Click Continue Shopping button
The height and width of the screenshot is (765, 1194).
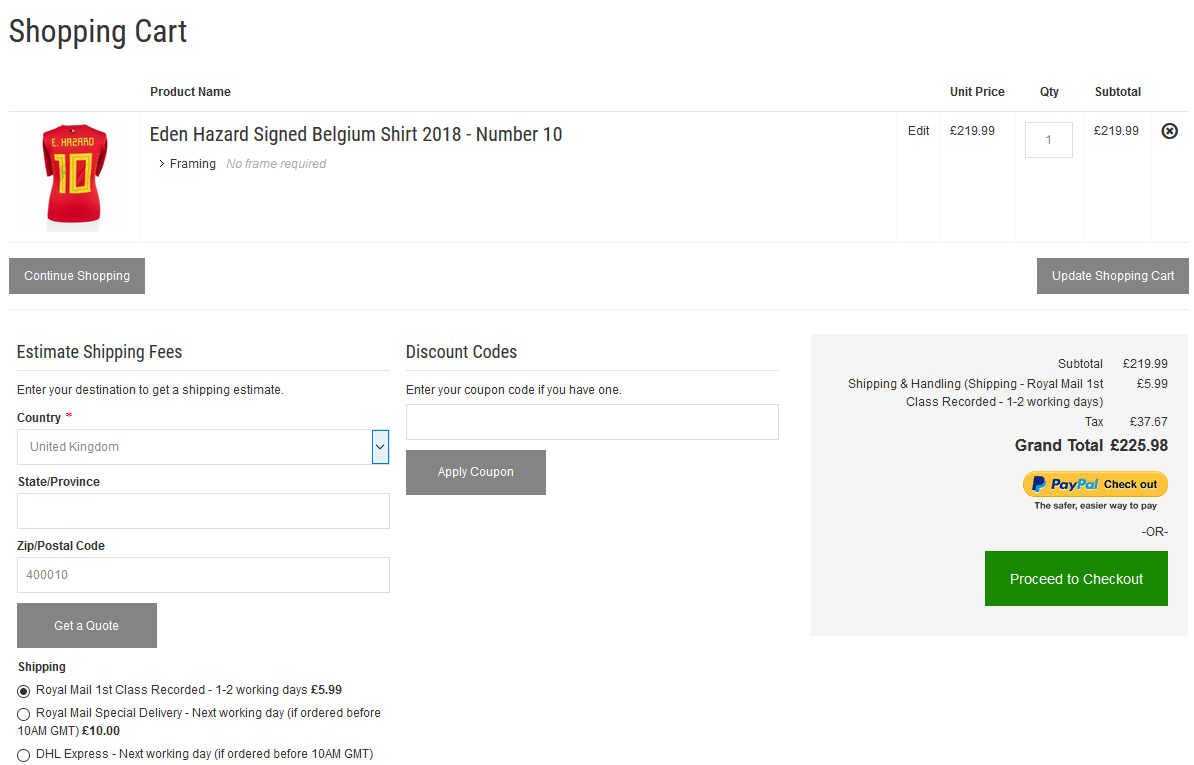click(x=77, y=276)
